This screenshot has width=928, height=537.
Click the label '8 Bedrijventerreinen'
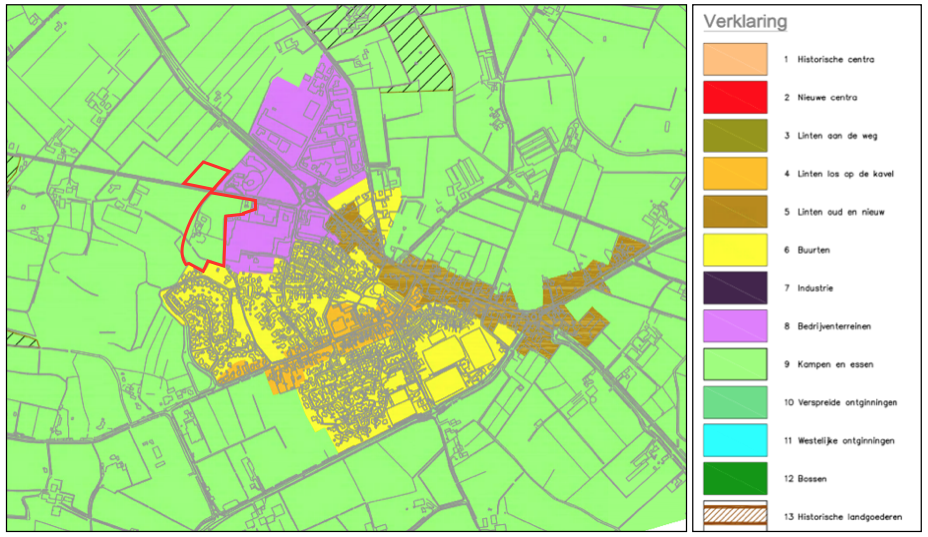click(827, 326)
